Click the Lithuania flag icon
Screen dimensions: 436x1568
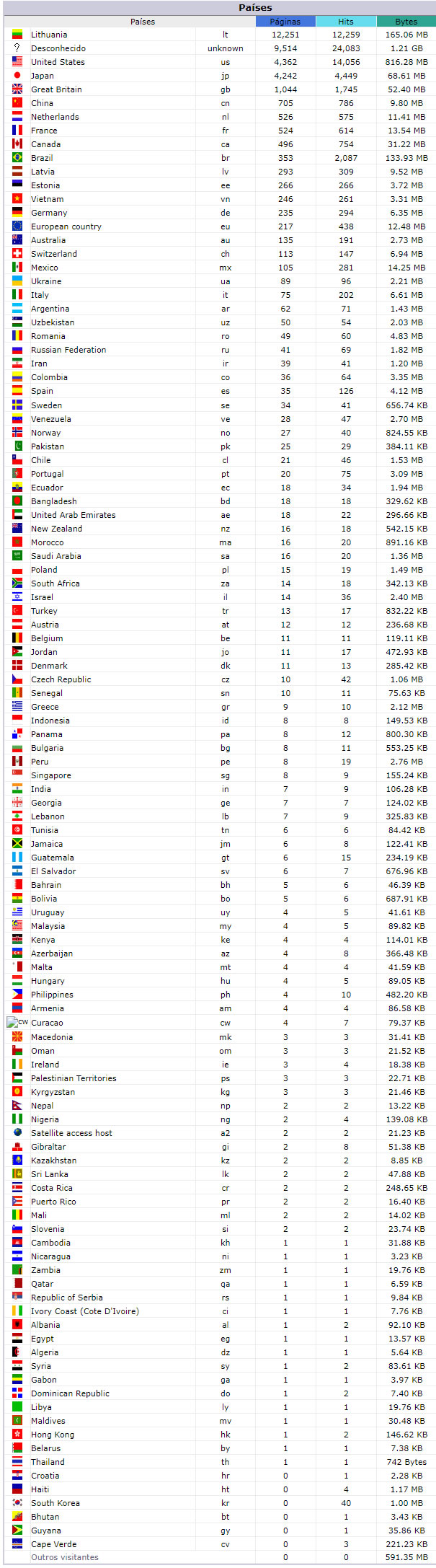(x=17, y=34)
